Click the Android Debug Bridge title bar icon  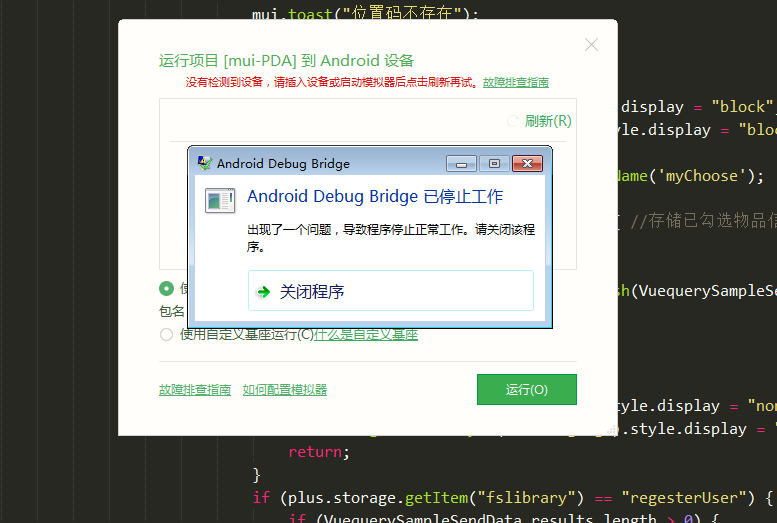point(204,163)
